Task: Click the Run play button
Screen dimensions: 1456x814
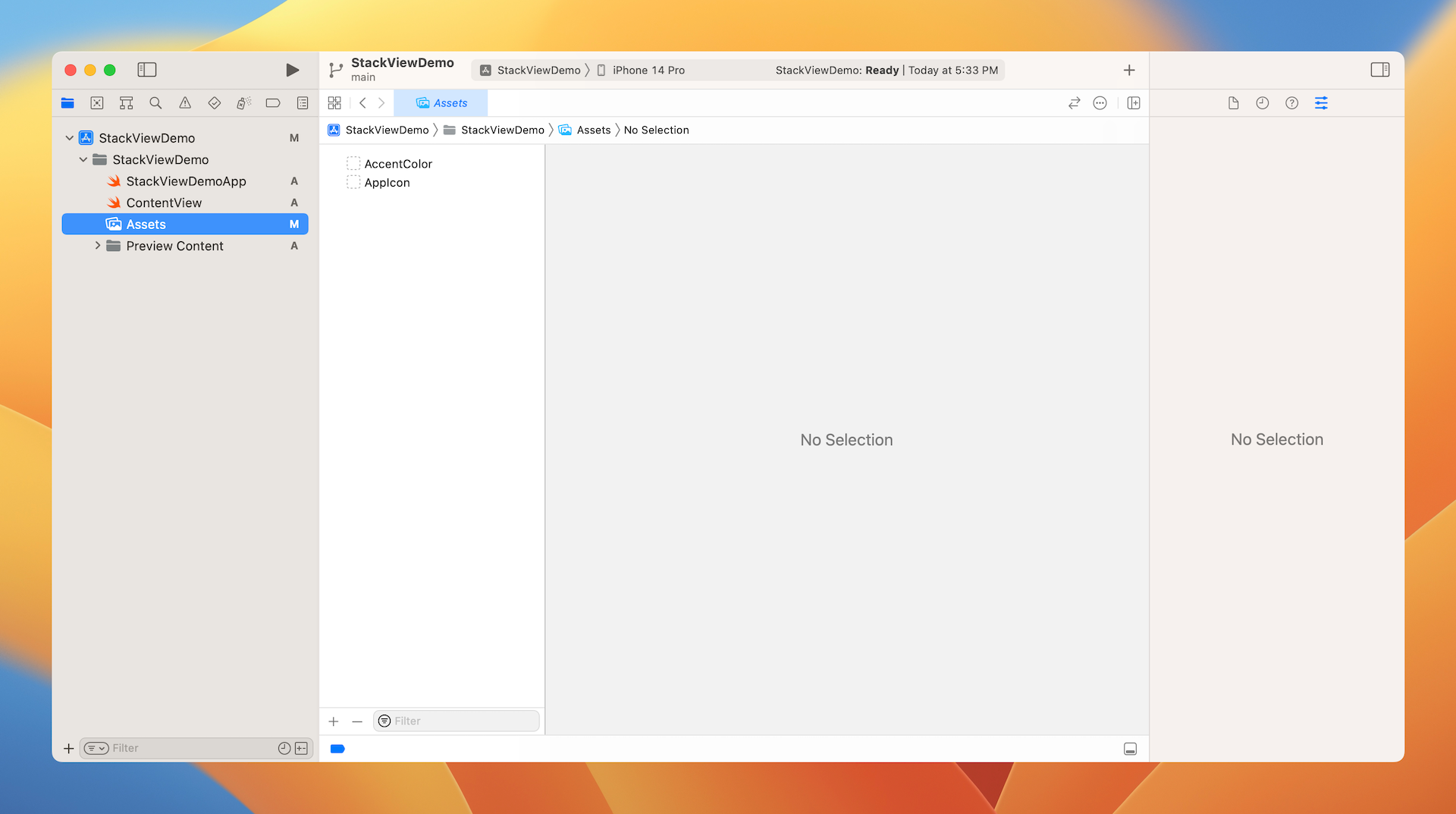Action: click(292, 70)
